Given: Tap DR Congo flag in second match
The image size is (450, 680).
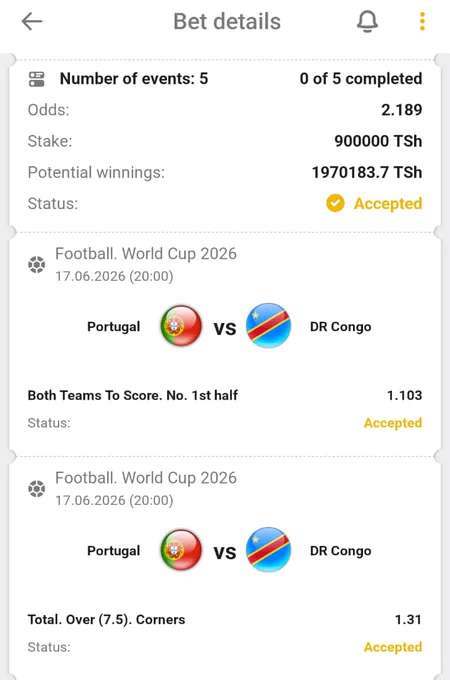Looking at the screenshot, I should (x=268, y=550).
